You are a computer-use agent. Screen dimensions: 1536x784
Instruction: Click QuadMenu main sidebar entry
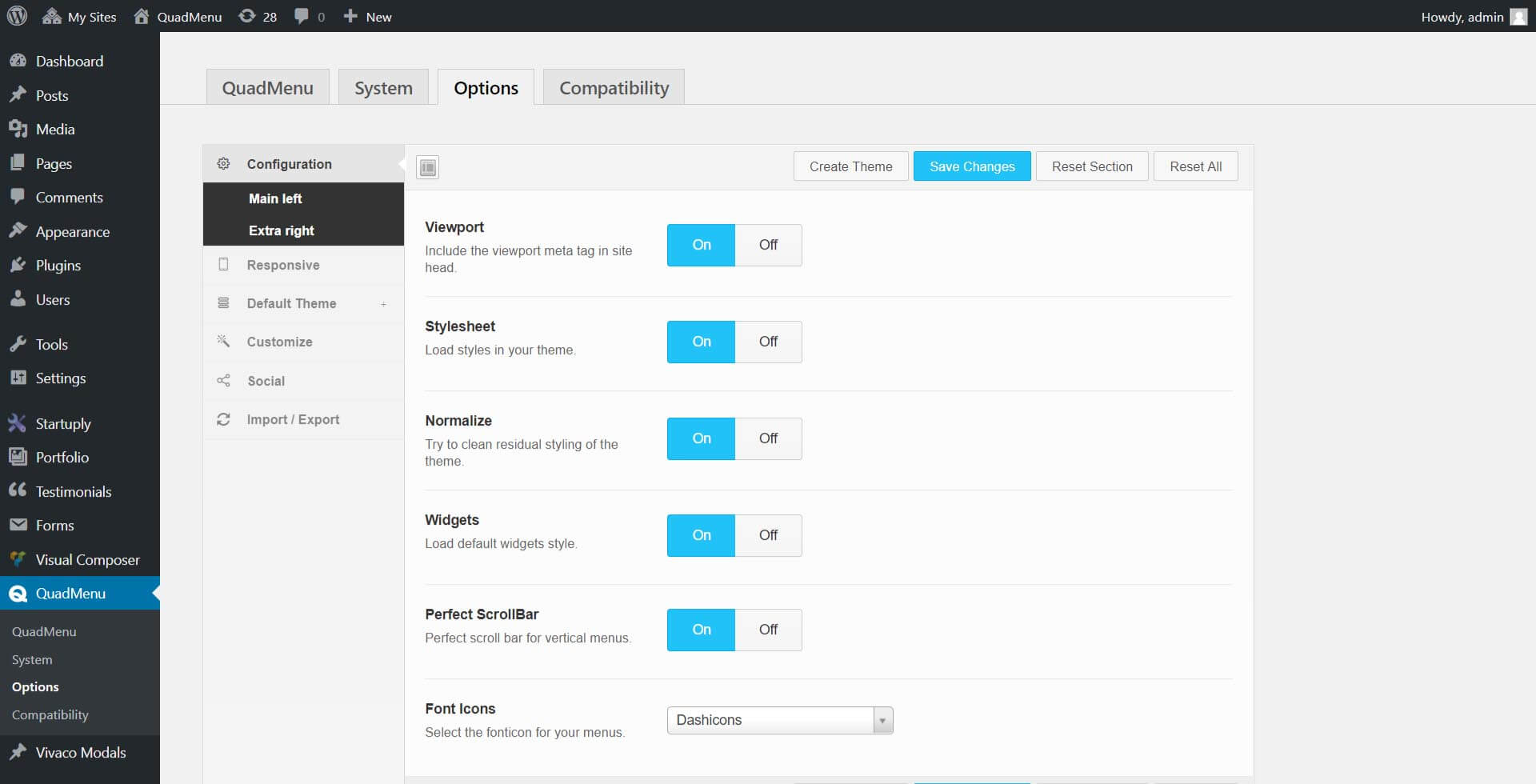(x=80, y=593)
